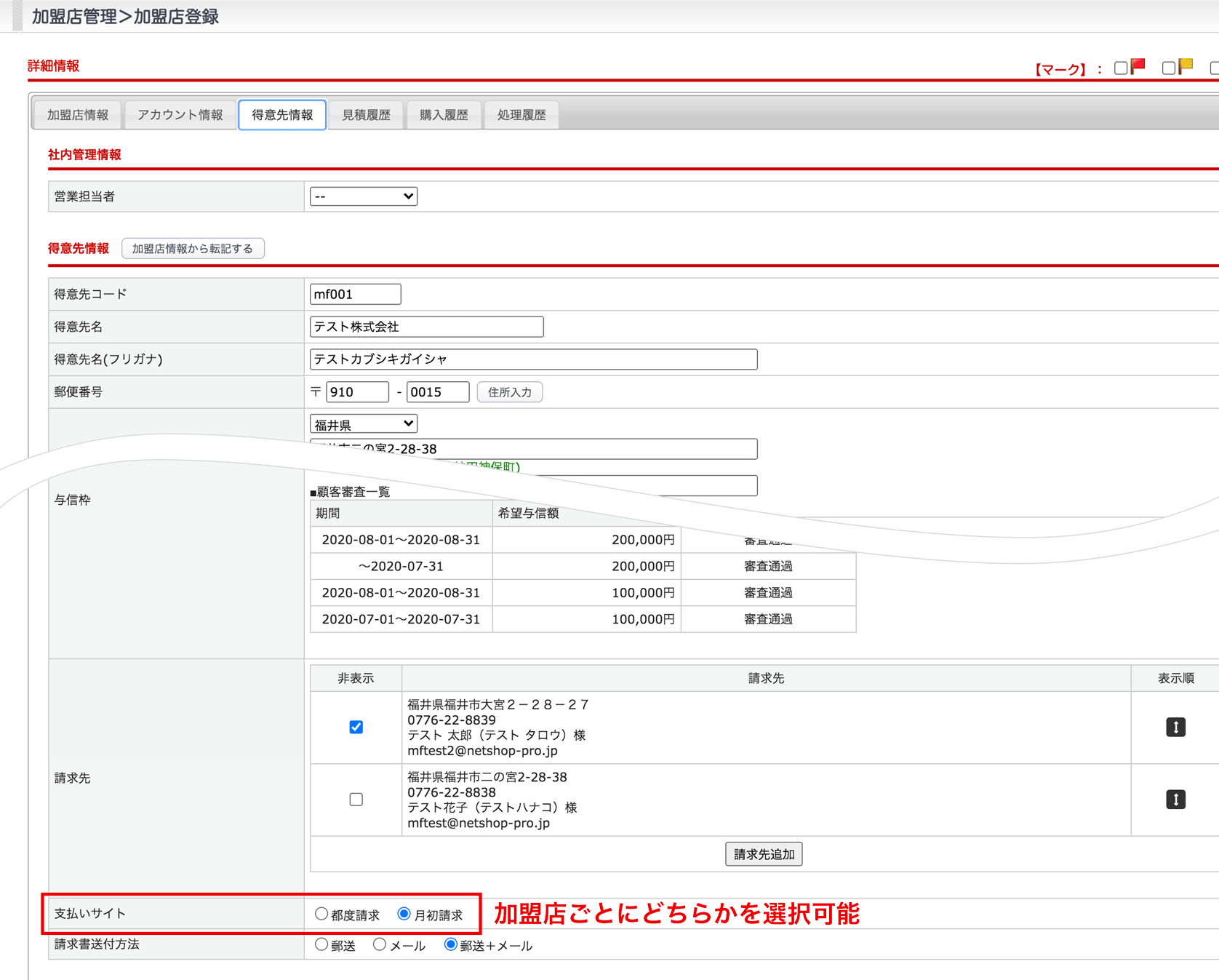
Task: Select 郵送 as invoice delivery method
Action: (321, 944)
